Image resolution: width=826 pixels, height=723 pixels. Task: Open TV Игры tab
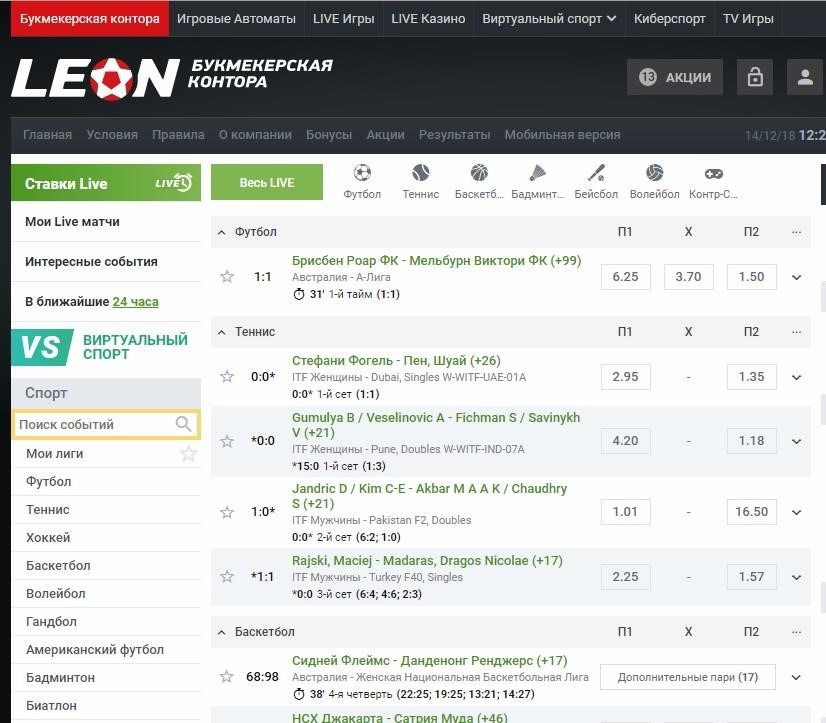click(x=748, y=18)
